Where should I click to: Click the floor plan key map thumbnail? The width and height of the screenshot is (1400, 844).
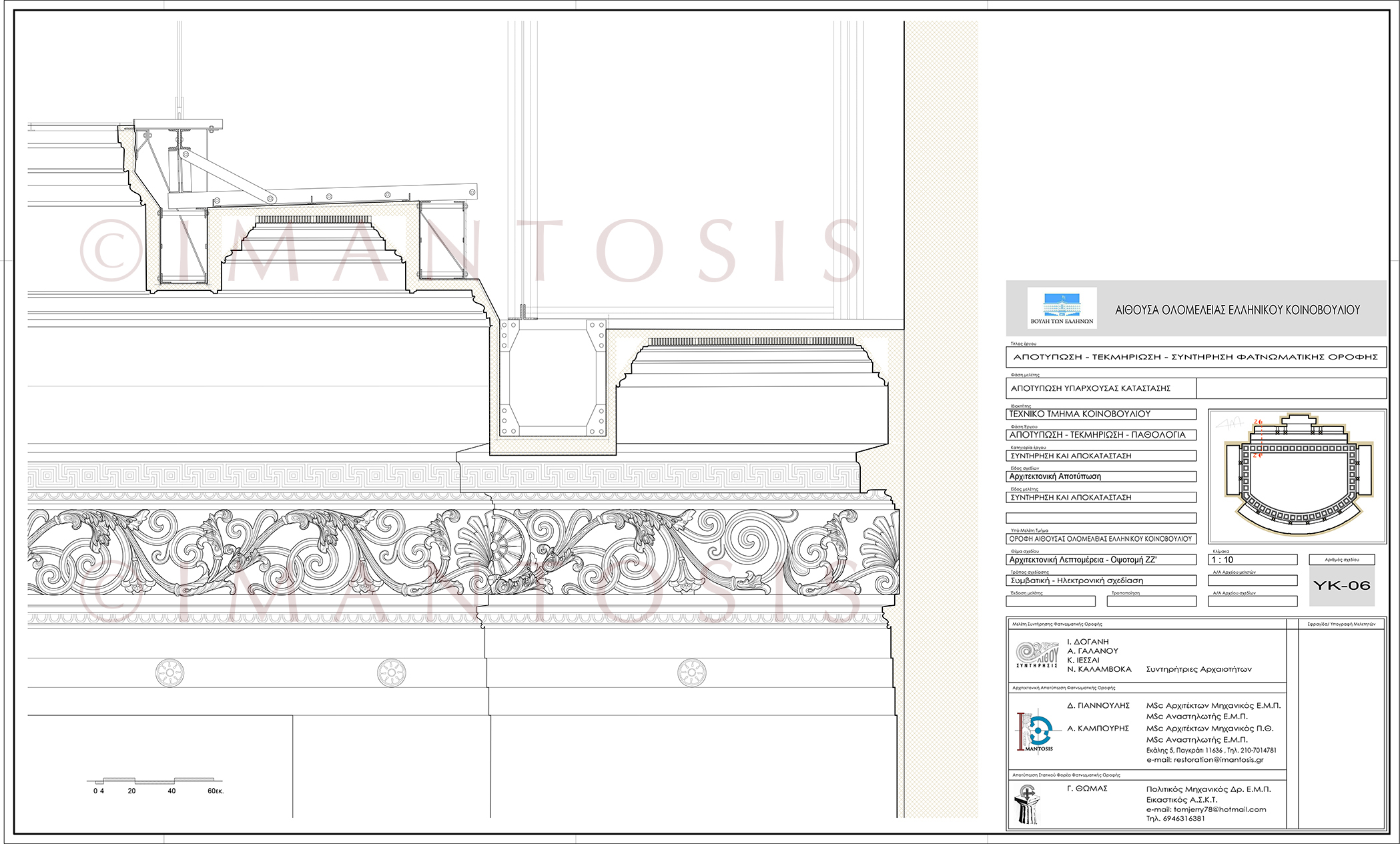click(x=1297, y=475)
